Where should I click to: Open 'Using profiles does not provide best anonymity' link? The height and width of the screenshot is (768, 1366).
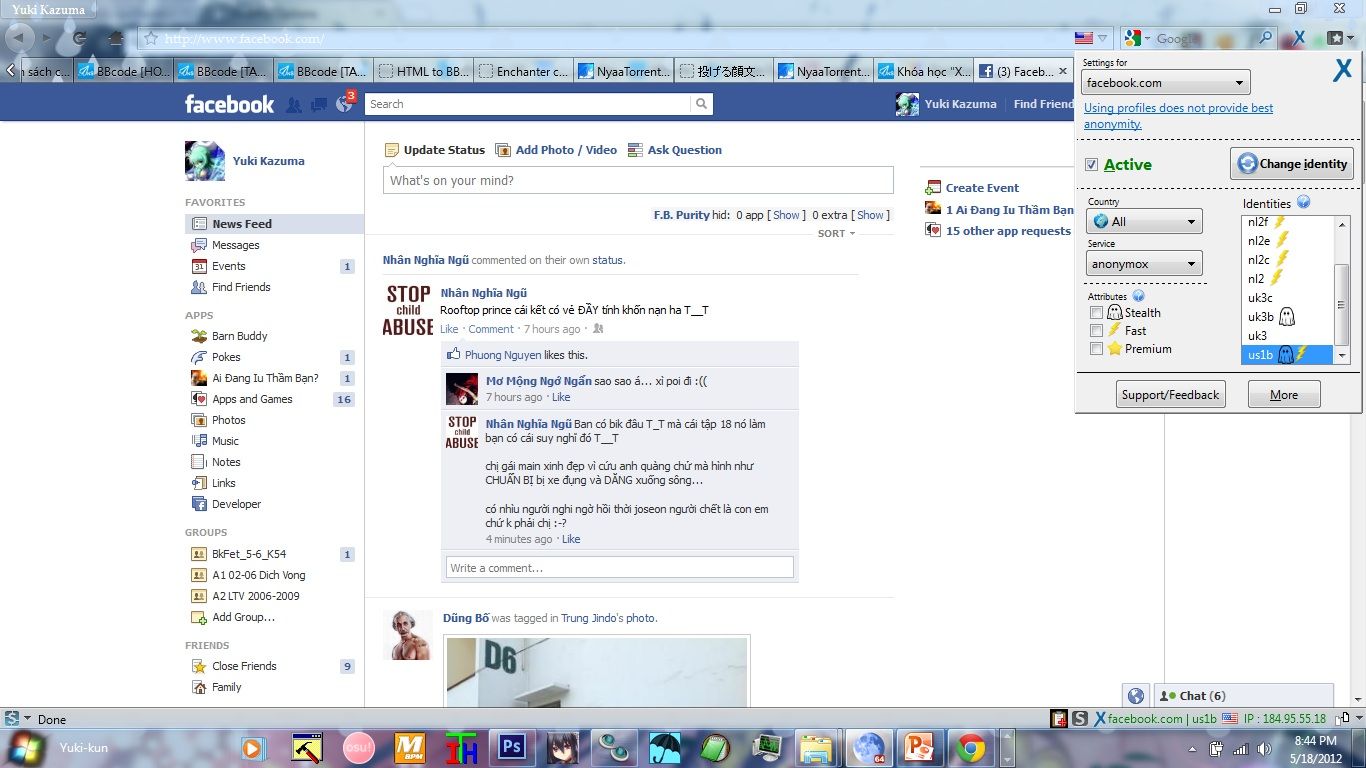[x=1178, y=116]
